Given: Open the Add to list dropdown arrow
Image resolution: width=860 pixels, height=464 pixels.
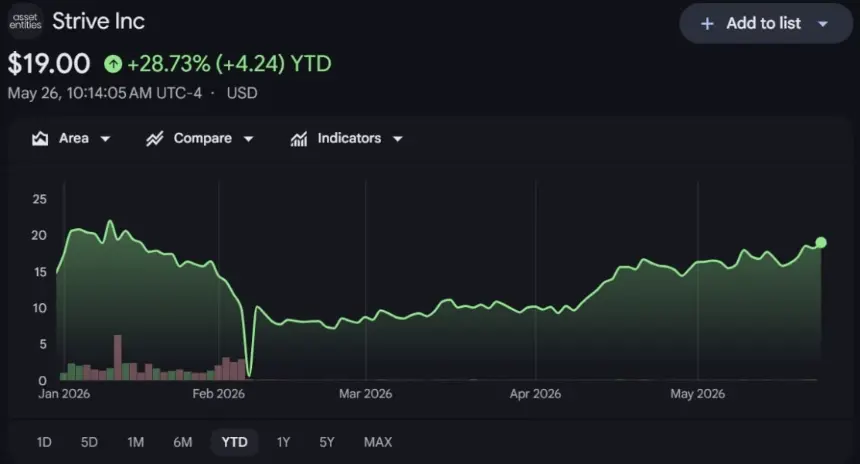Looking at the screenshot, I should click(822, 24).
